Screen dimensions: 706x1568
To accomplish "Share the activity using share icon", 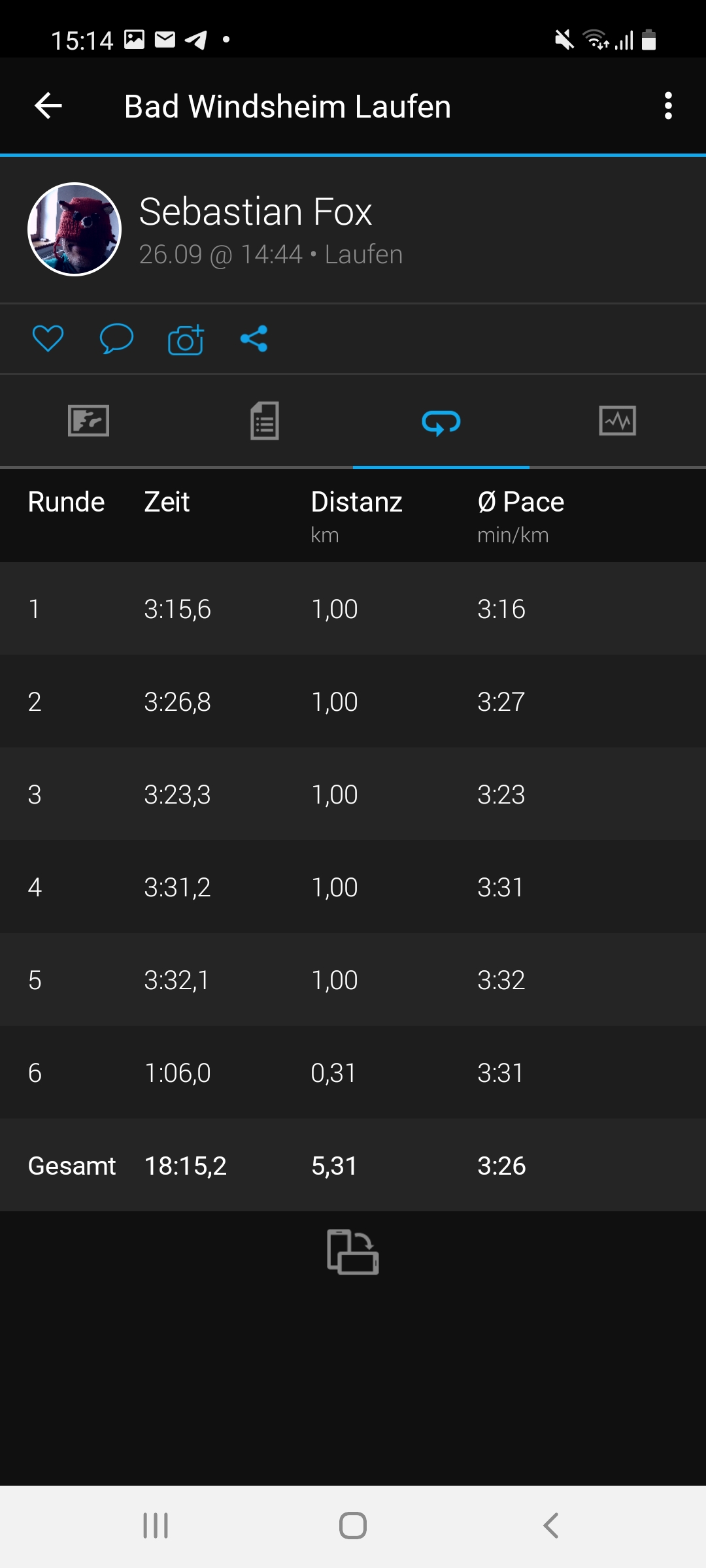I will pyautogui.click(x=254, y=338).
